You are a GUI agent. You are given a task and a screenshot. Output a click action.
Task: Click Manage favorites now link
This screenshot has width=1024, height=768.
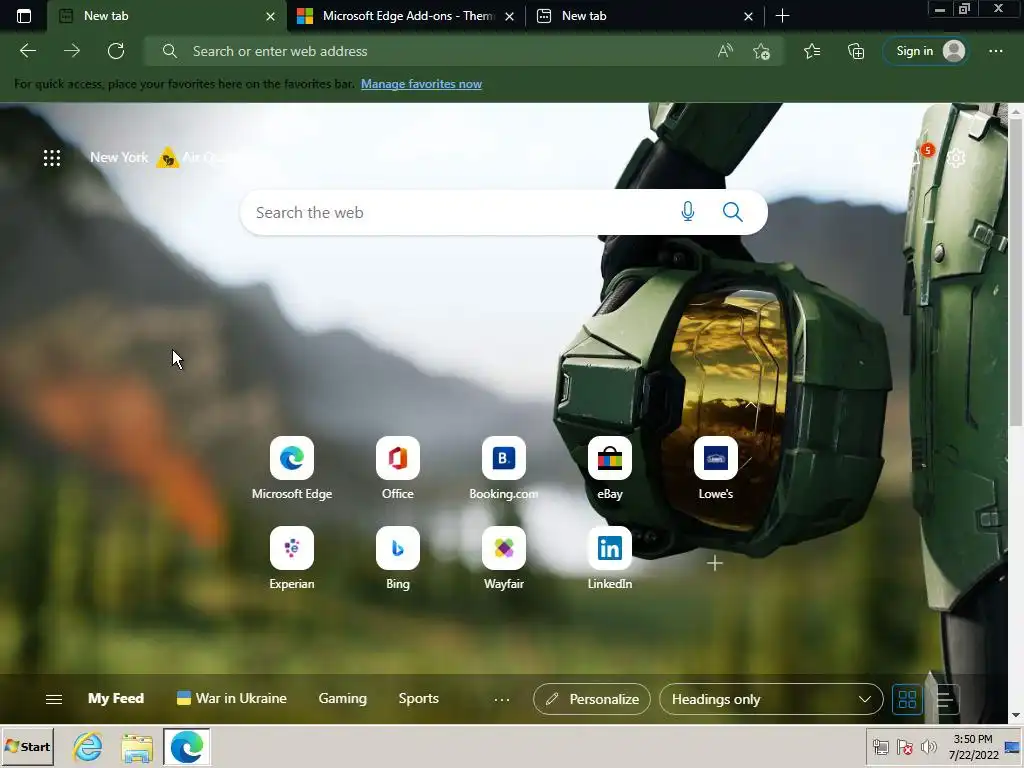tap(421, 84)
